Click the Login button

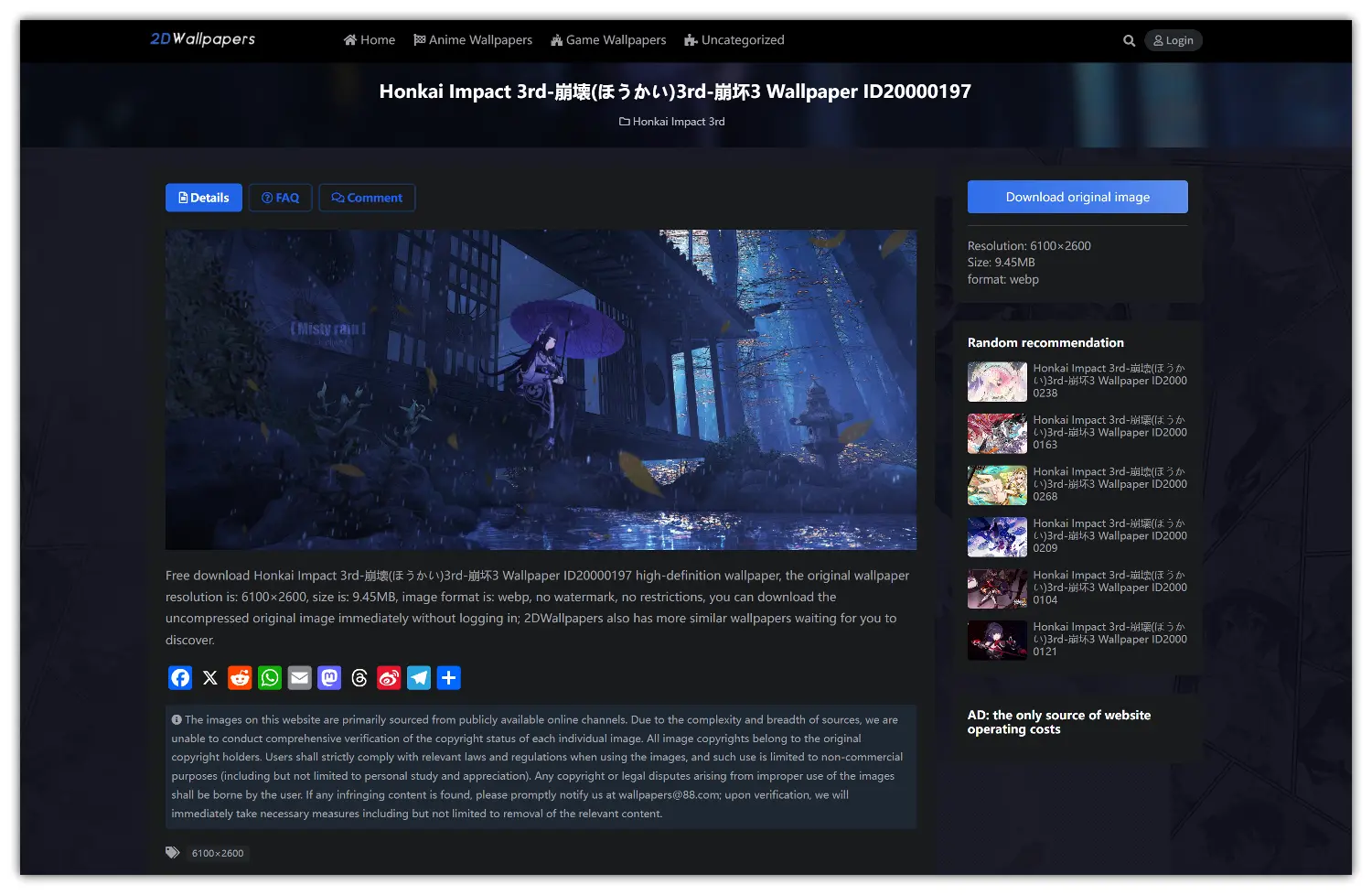[1174, 40]
